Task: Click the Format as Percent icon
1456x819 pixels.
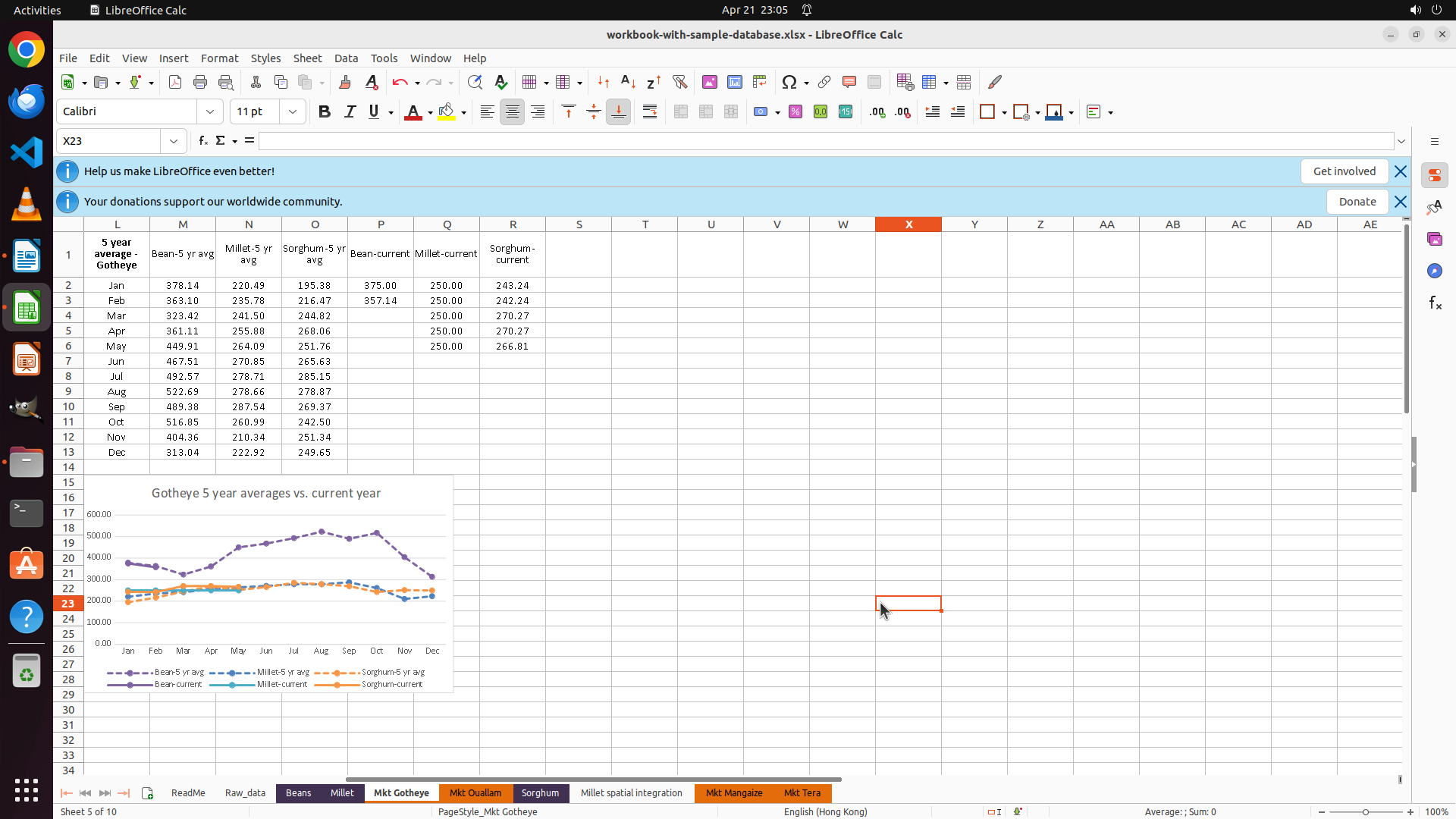Action: (x=795, y=111)
